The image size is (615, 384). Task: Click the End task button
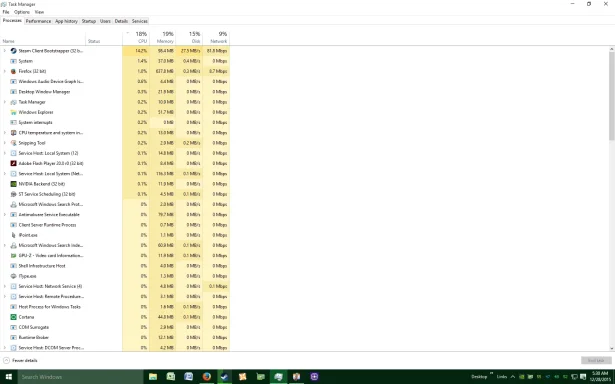(x=596, y=360)
